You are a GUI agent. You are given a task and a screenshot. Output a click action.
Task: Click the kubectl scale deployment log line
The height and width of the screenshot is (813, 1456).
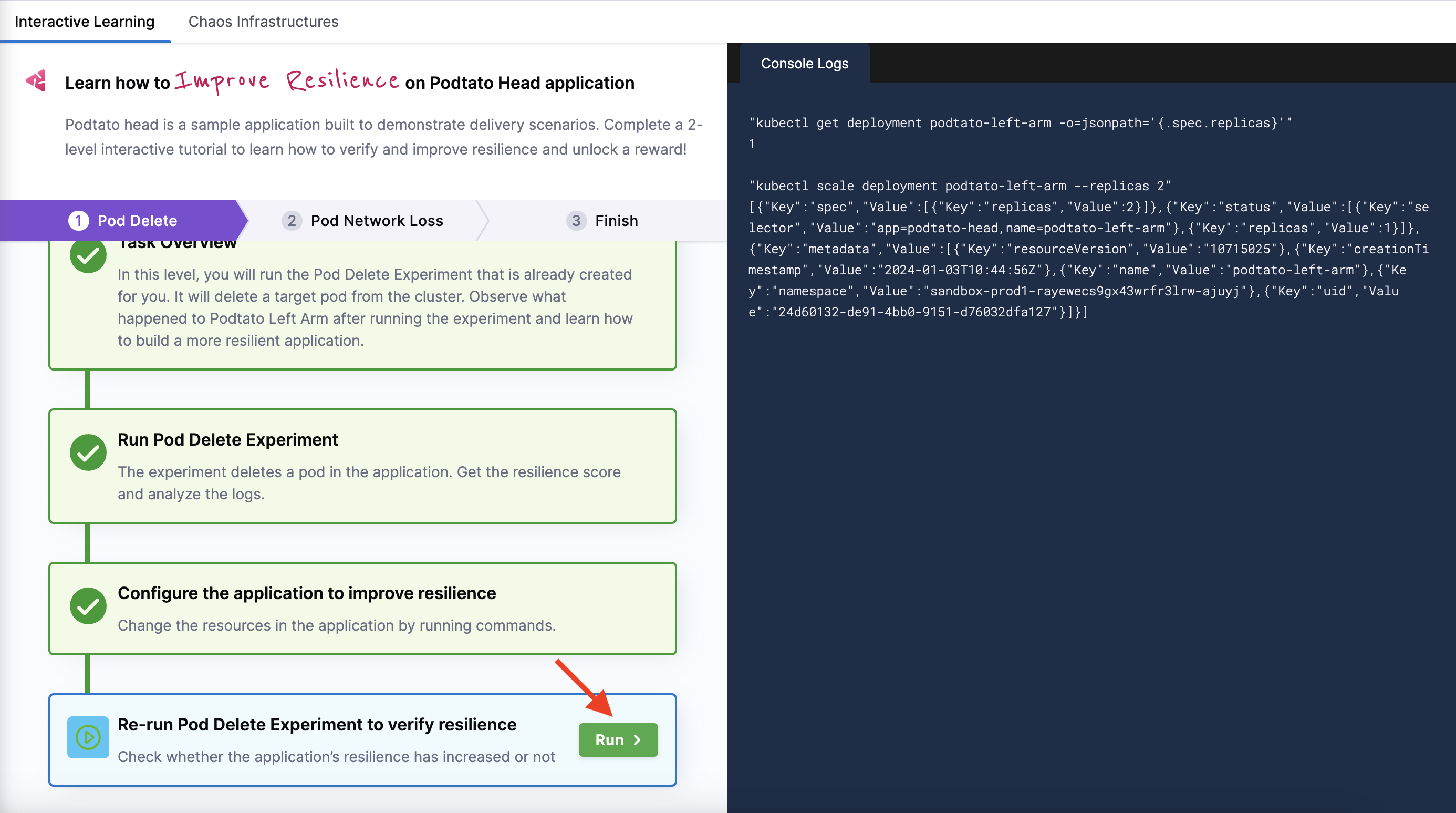point(959,186)
